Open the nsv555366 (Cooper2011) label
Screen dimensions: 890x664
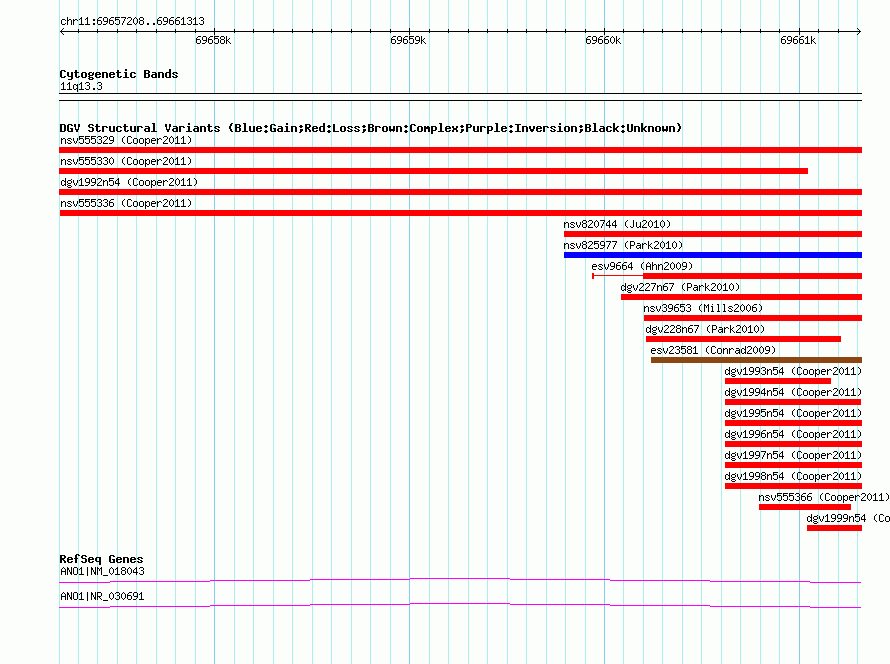coord(824,497)
